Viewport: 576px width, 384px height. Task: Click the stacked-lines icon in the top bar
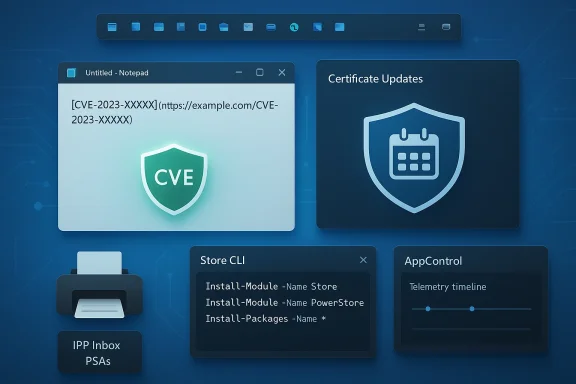tap(421, 27)
